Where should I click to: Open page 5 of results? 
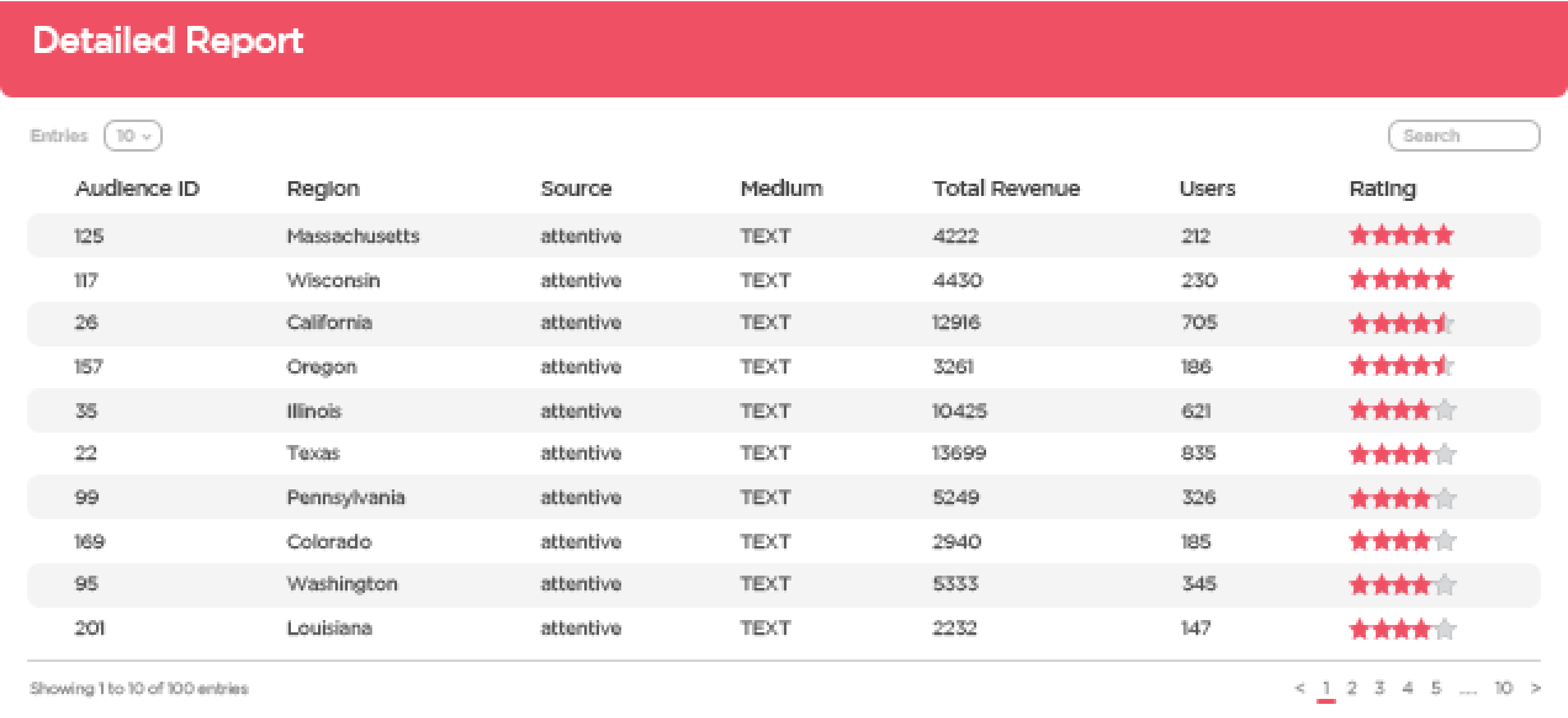(x=1436, y=688)
